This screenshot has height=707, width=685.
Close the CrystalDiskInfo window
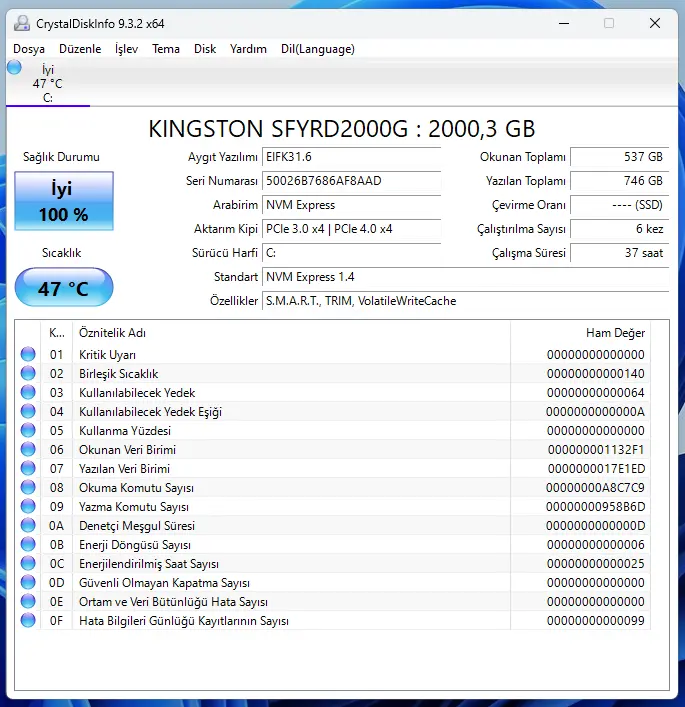(x=655, y=23)
